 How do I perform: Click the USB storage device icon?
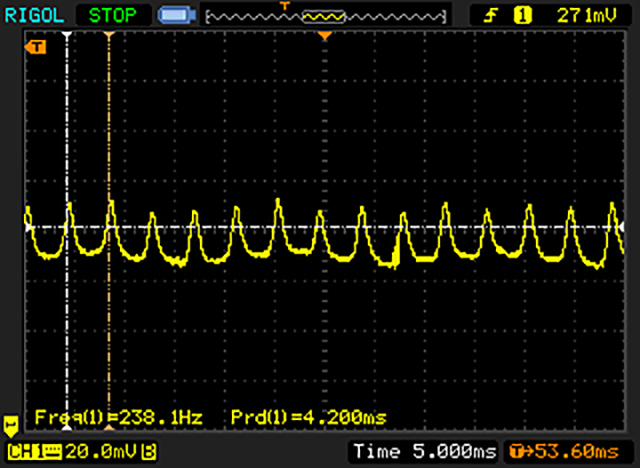coord(177,15)
